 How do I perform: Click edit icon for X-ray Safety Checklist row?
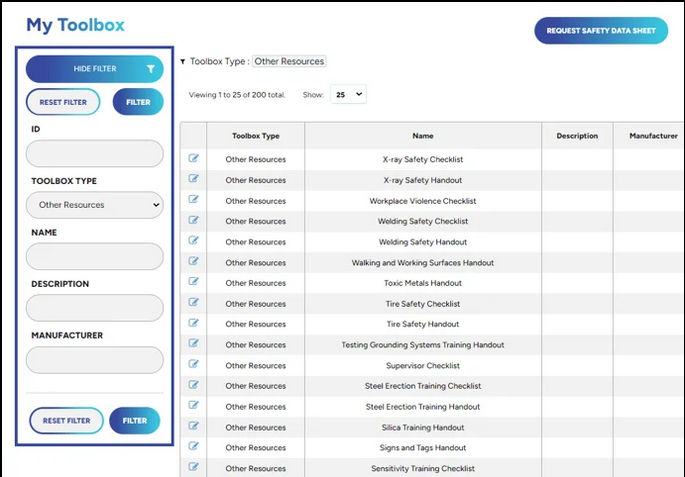pyautogui.click(x=193, y=159)
